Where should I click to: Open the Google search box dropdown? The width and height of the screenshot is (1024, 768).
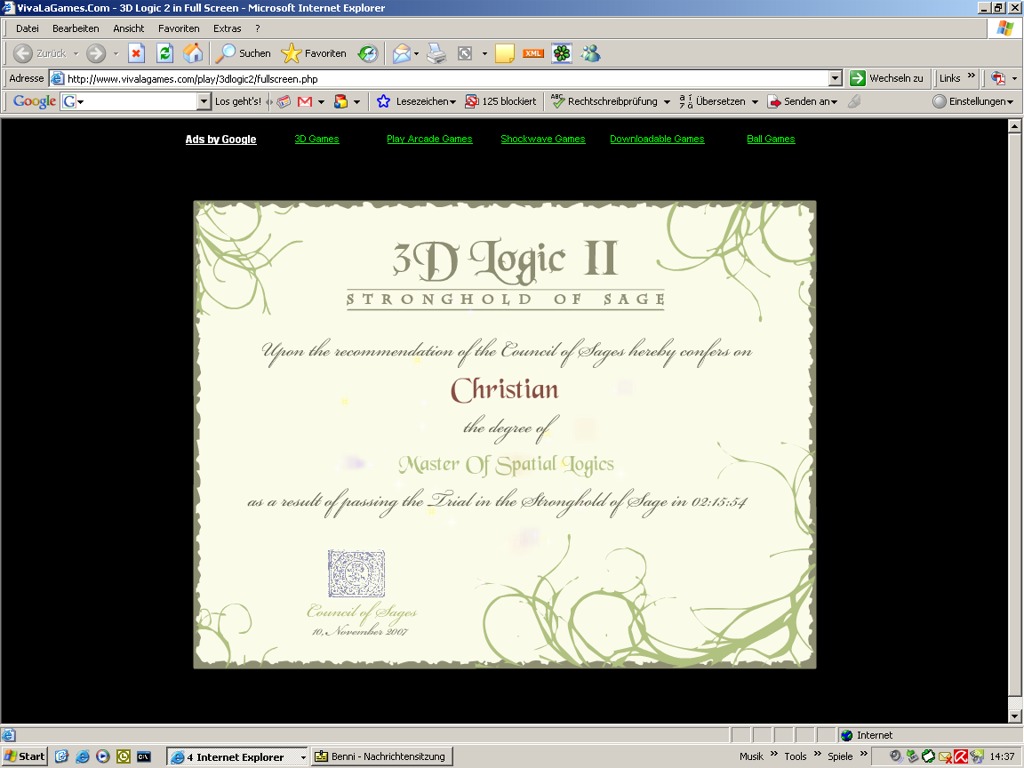[x=204, y=101]
